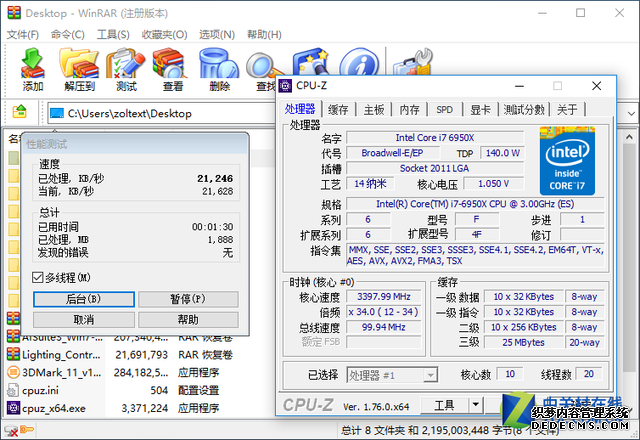Click the multiplier value x 34.0 (12 - 34)
640x440 pixels.
pyautogui.click(x=384, y=312)
